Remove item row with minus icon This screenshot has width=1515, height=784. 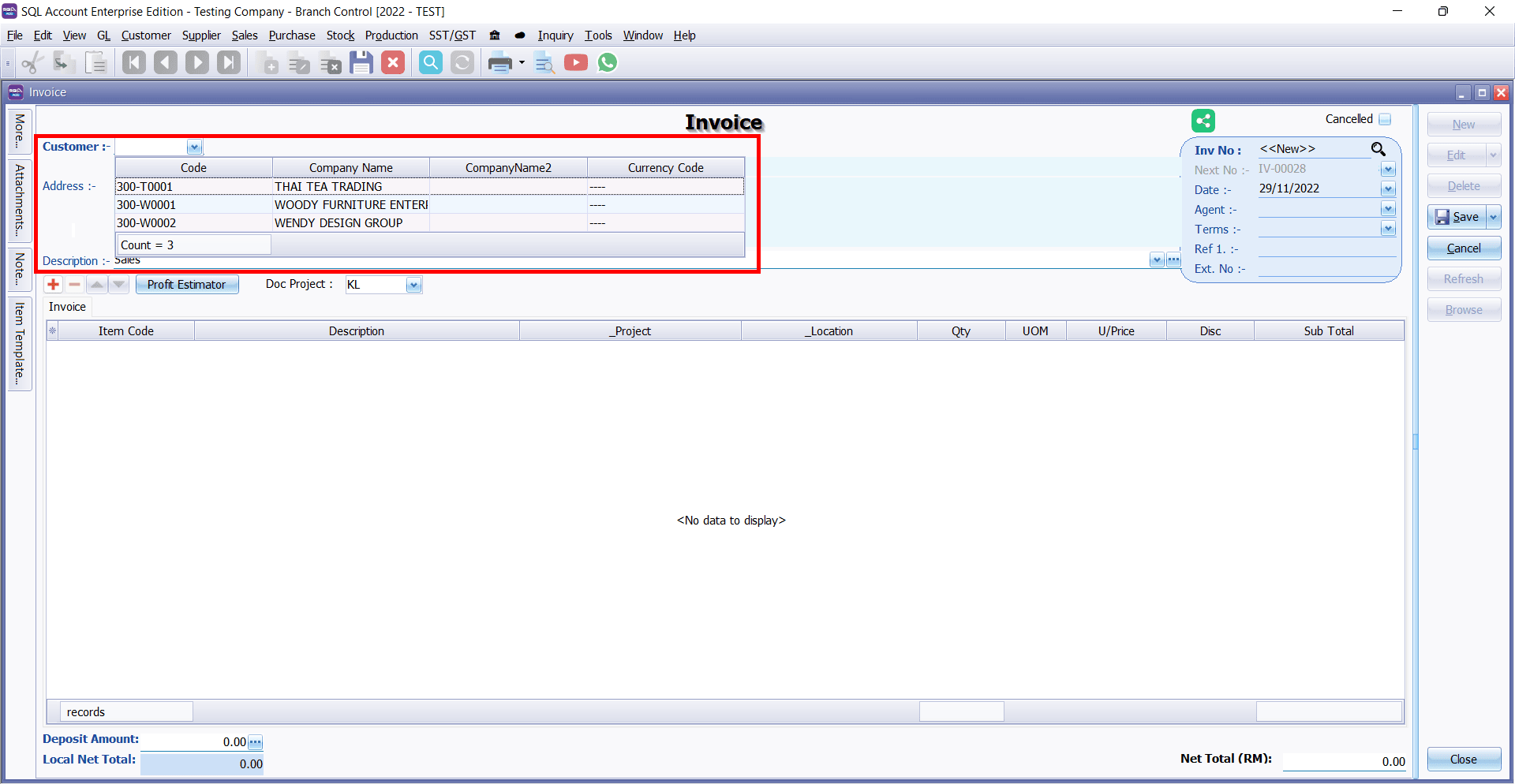75,285
